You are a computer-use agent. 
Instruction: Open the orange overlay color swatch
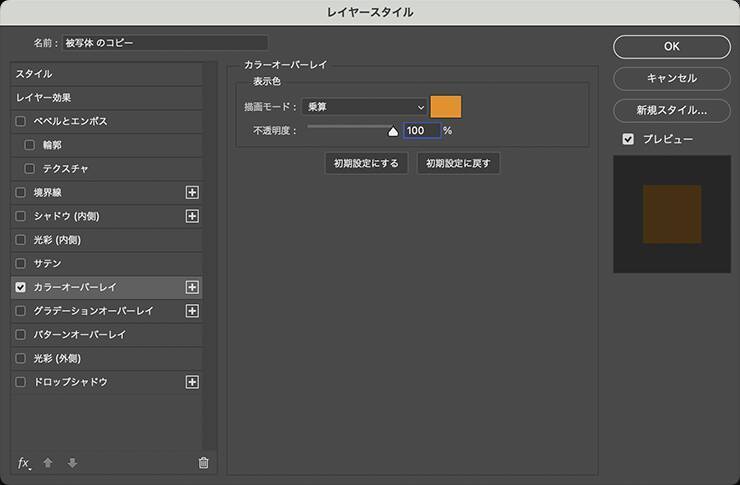pos(446,107)
